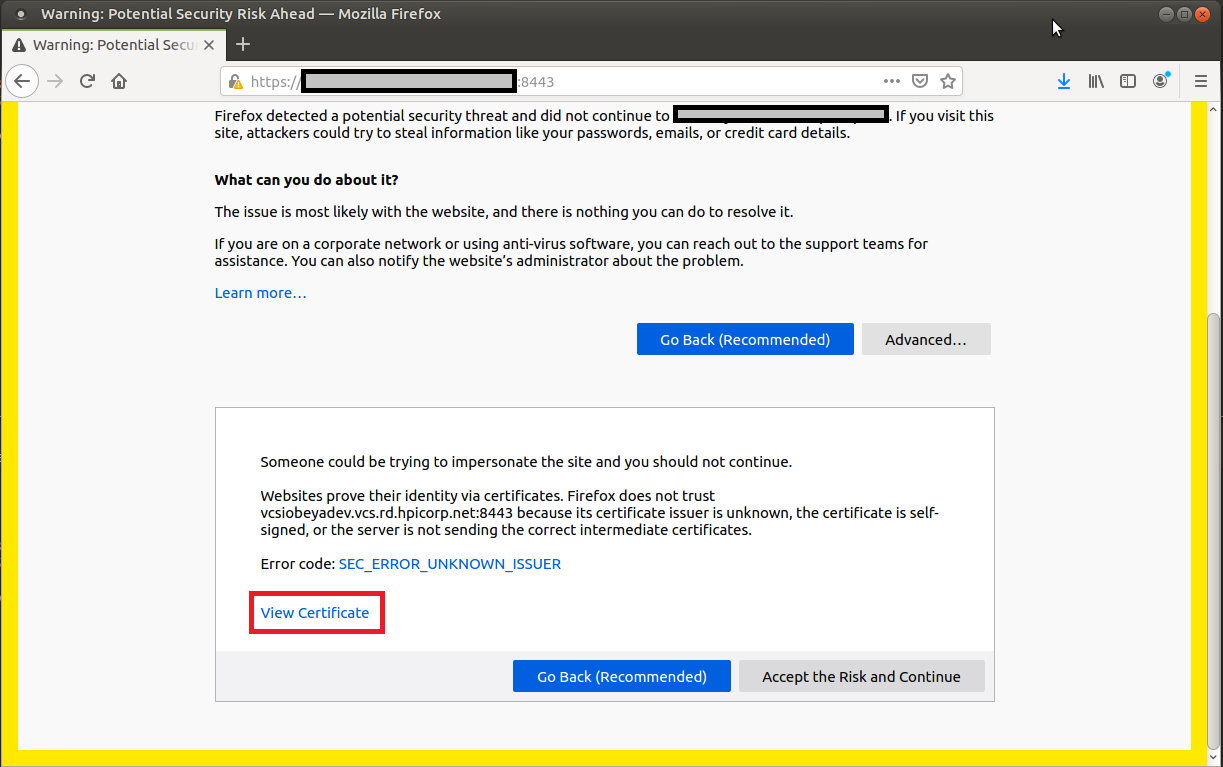Minimize the Firefox window
The width and height of the screenshot is (1223, 767).
tap(1166, 14)
